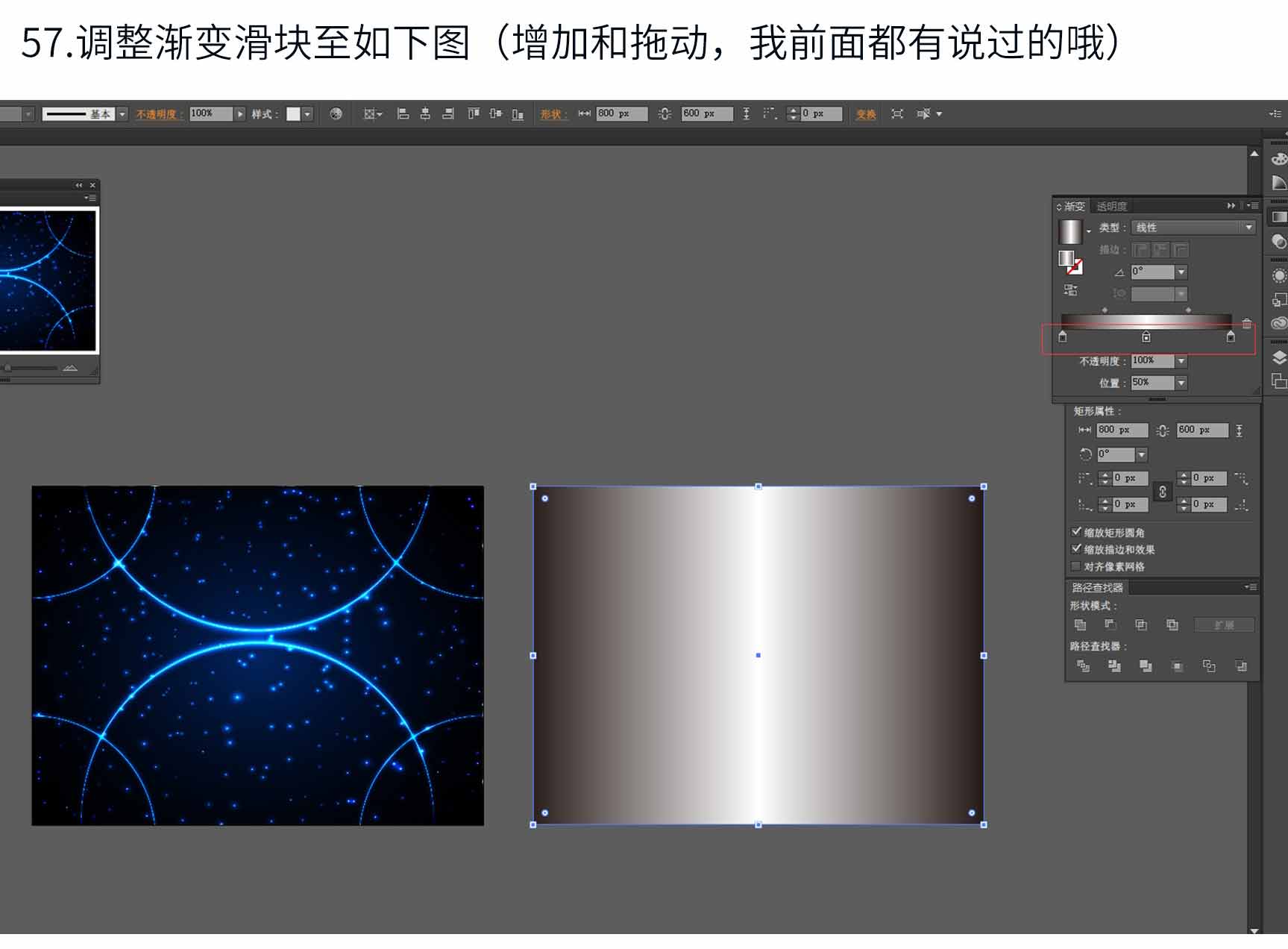
Task: Select the left dark gradient stop
Action: 1063,336
